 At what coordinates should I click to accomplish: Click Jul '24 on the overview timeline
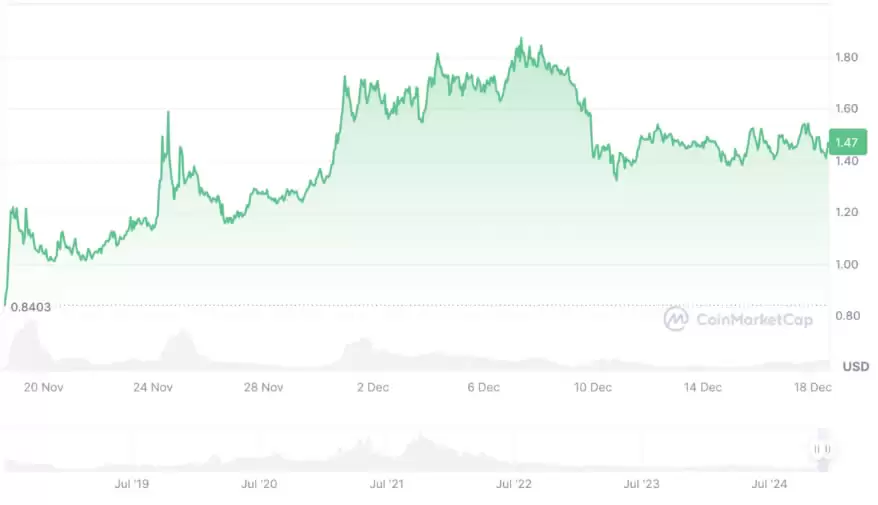point(769,484)
